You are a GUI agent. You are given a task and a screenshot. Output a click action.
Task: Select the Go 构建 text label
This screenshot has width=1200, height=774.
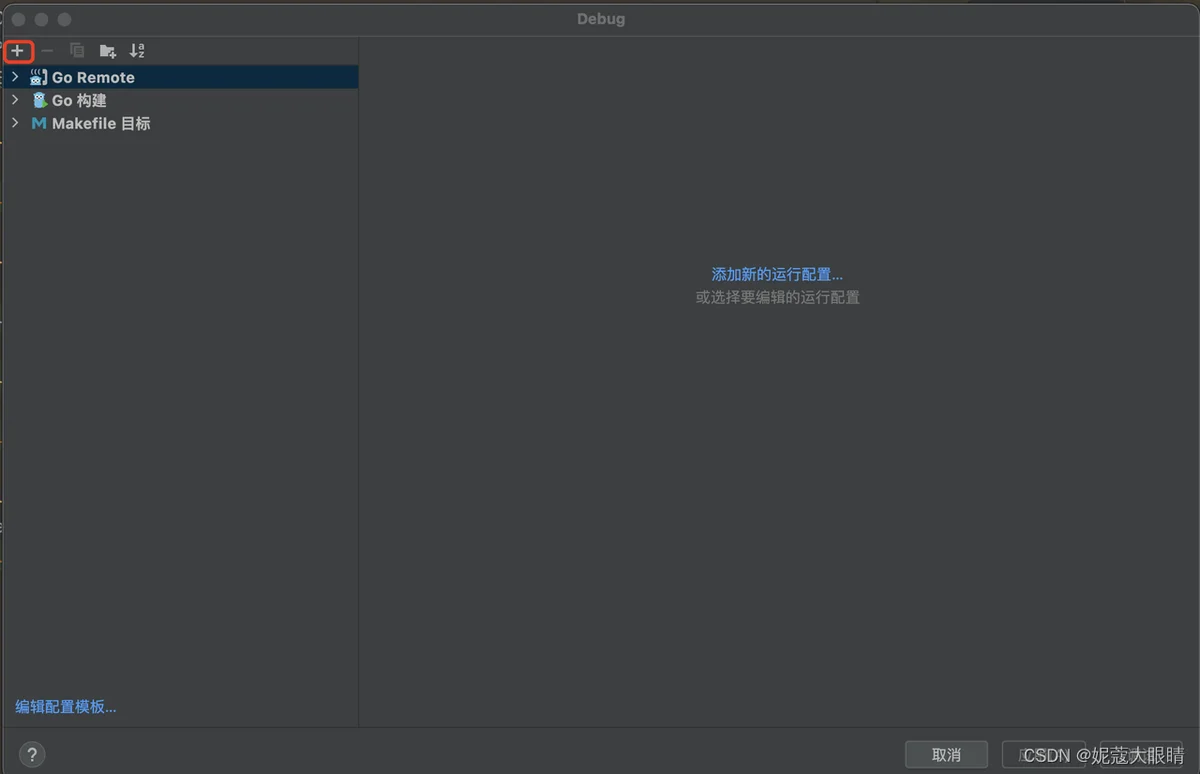tap(79, 100)
